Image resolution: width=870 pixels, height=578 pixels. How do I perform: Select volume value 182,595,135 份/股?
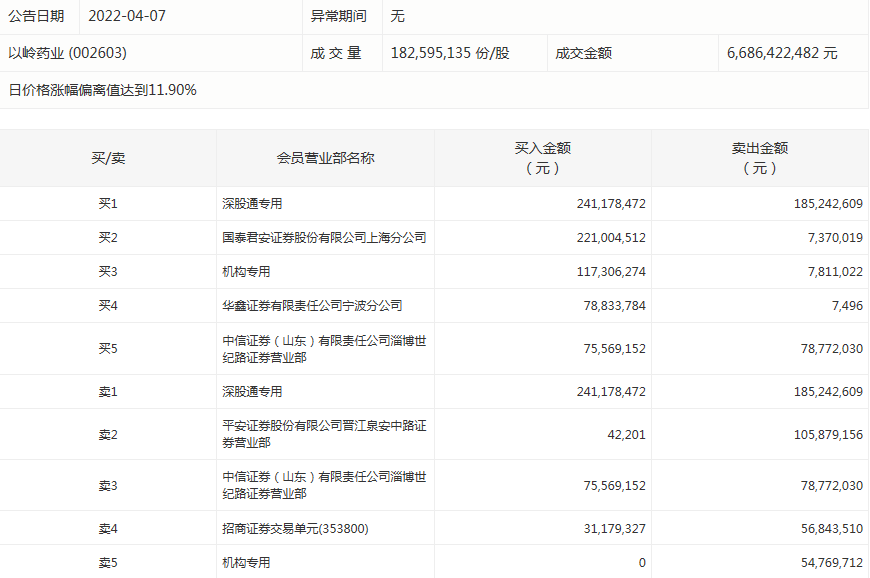click(x=450, y=53)
